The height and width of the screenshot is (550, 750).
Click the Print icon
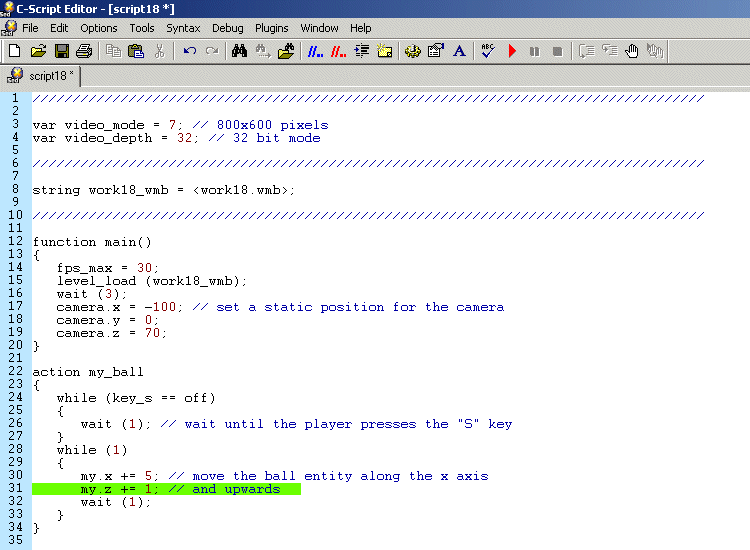(84, 50)
